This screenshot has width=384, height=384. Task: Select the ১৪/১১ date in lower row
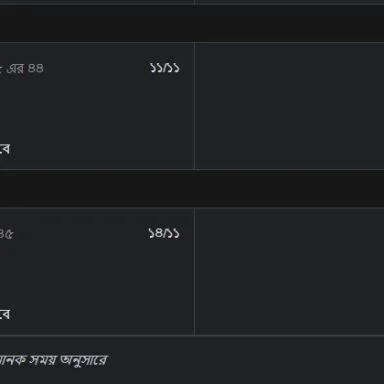tap(164, 233)
